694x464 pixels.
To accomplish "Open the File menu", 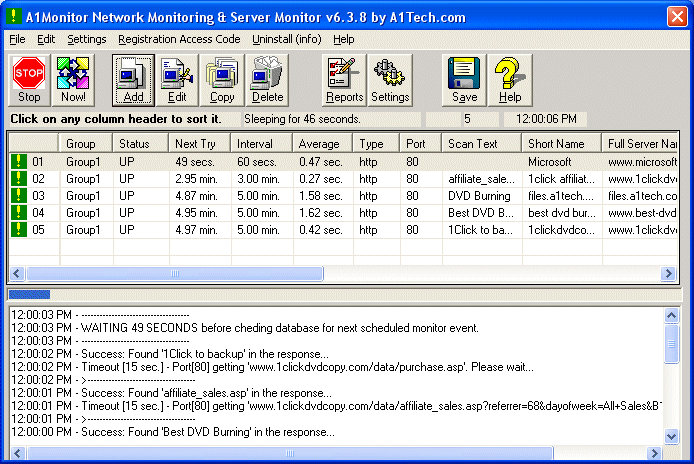I will (x=17, y=39).
